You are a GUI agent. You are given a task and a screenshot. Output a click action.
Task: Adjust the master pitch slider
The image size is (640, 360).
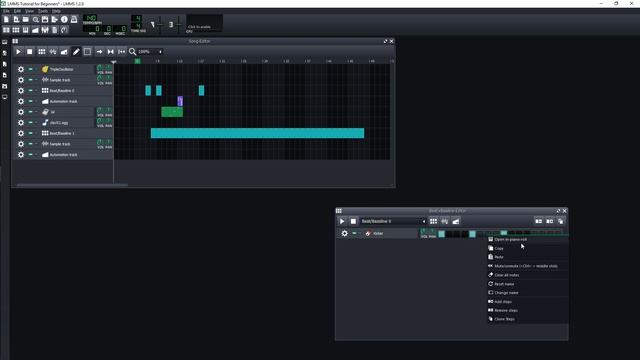(x=178, y=24)
